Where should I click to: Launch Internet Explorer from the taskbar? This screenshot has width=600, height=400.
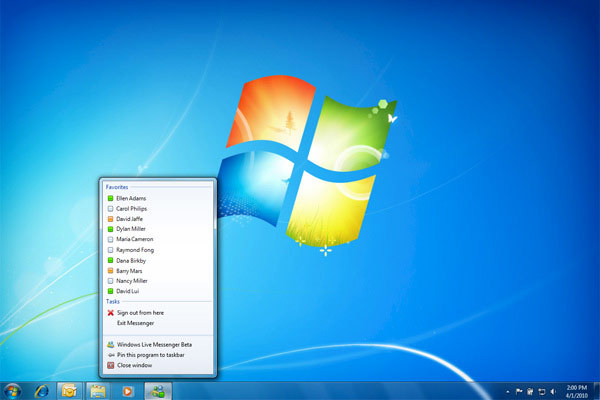click(x=43, y=389)
